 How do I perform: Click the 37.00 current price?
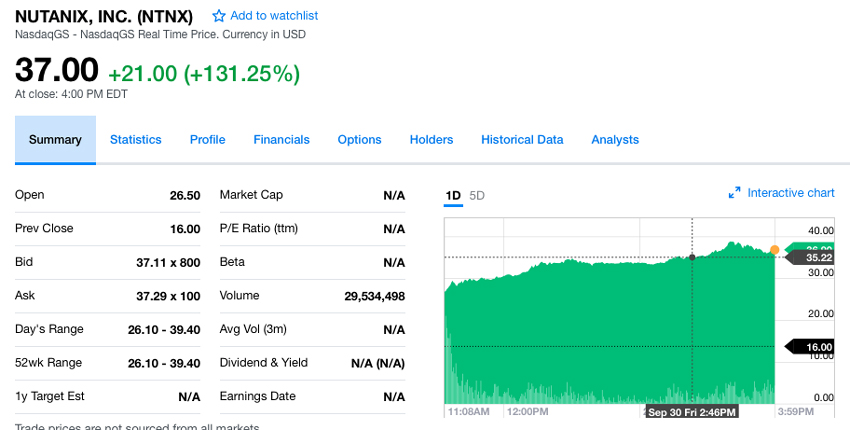(57, 70)
